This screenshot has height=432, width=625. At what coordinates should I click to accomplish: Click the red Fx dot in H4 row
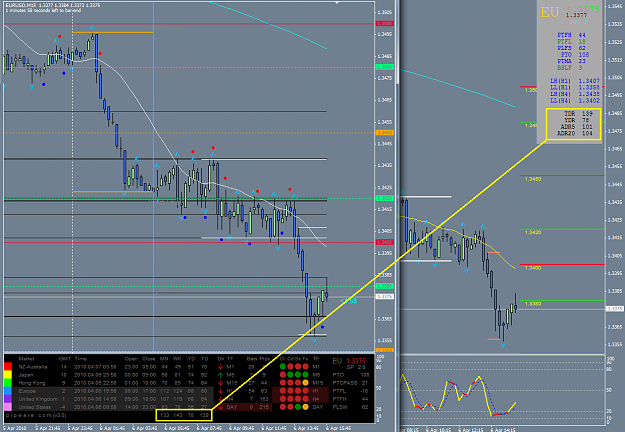tap(305, 399)
